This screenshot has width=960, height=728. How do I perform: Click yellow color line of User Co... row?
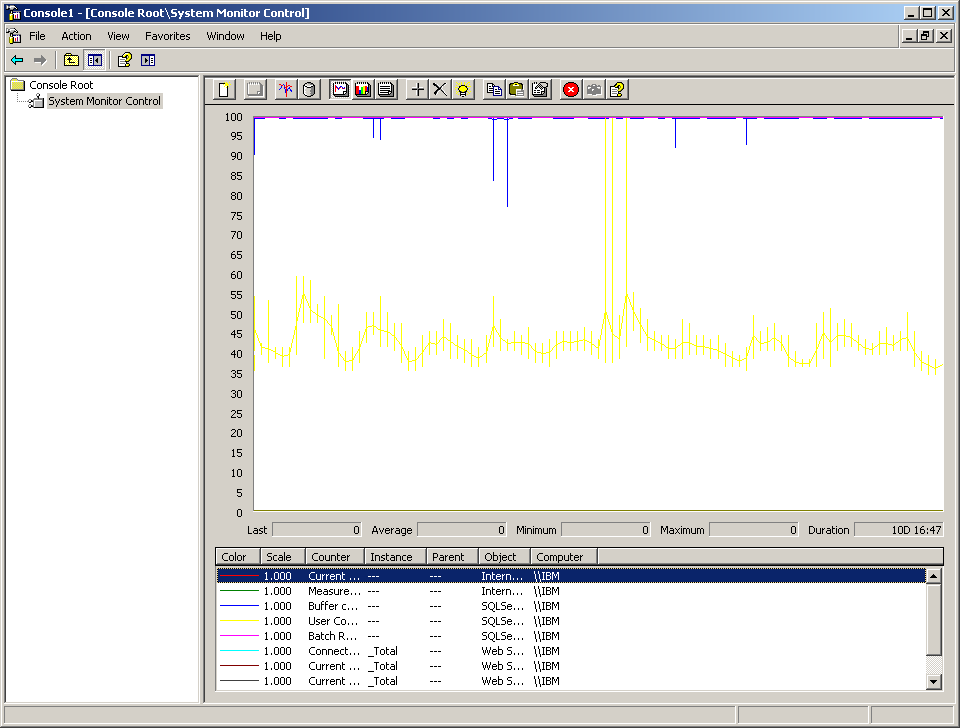239,621
